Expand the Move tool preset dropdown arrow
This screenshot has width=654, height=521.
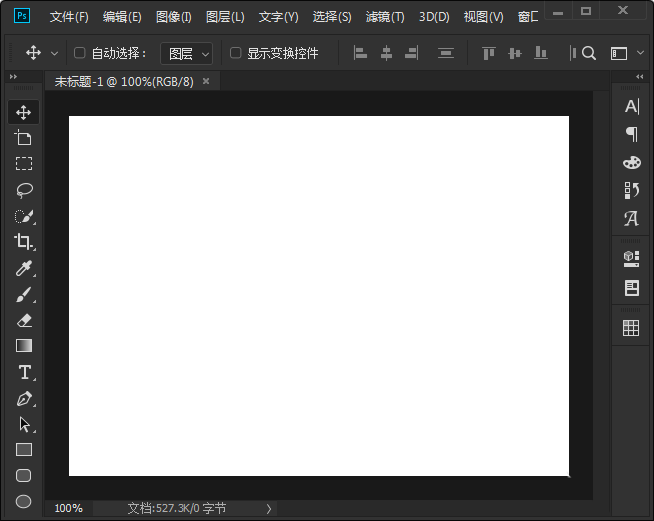click(x=54, y=53)
